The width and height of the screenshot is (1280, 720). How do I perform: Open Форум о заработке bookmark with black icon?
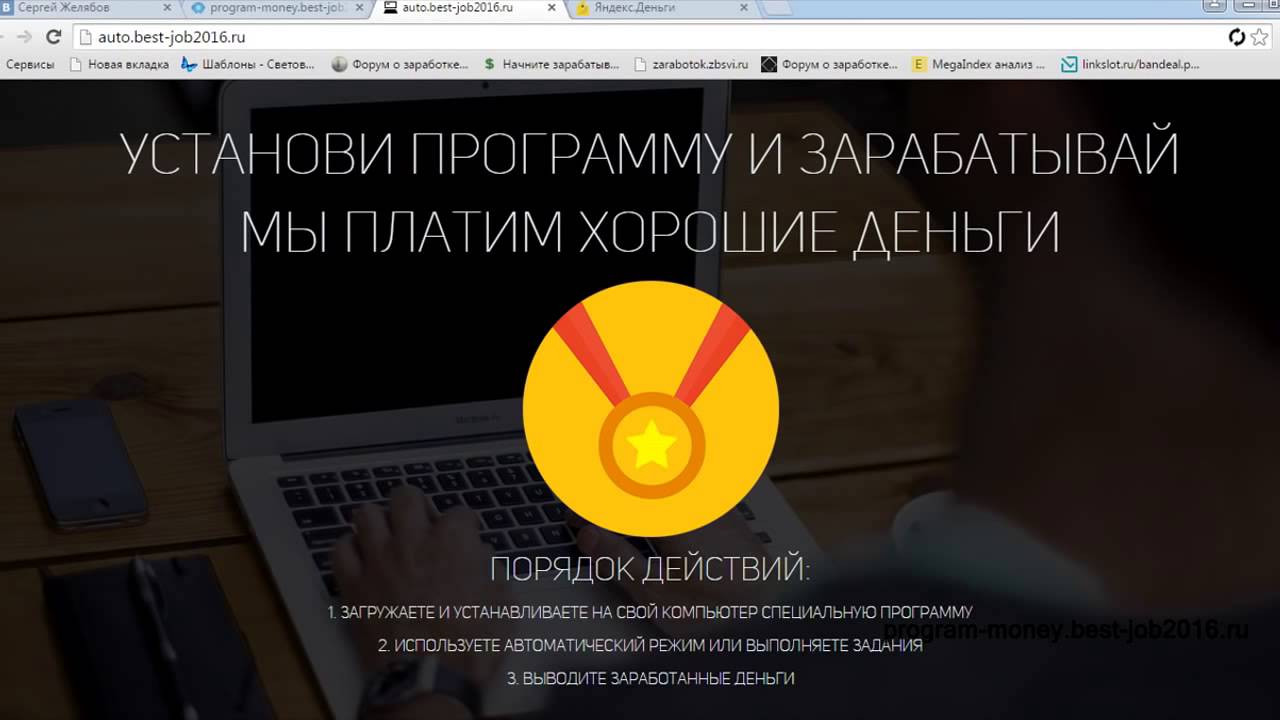click(829, 64)
